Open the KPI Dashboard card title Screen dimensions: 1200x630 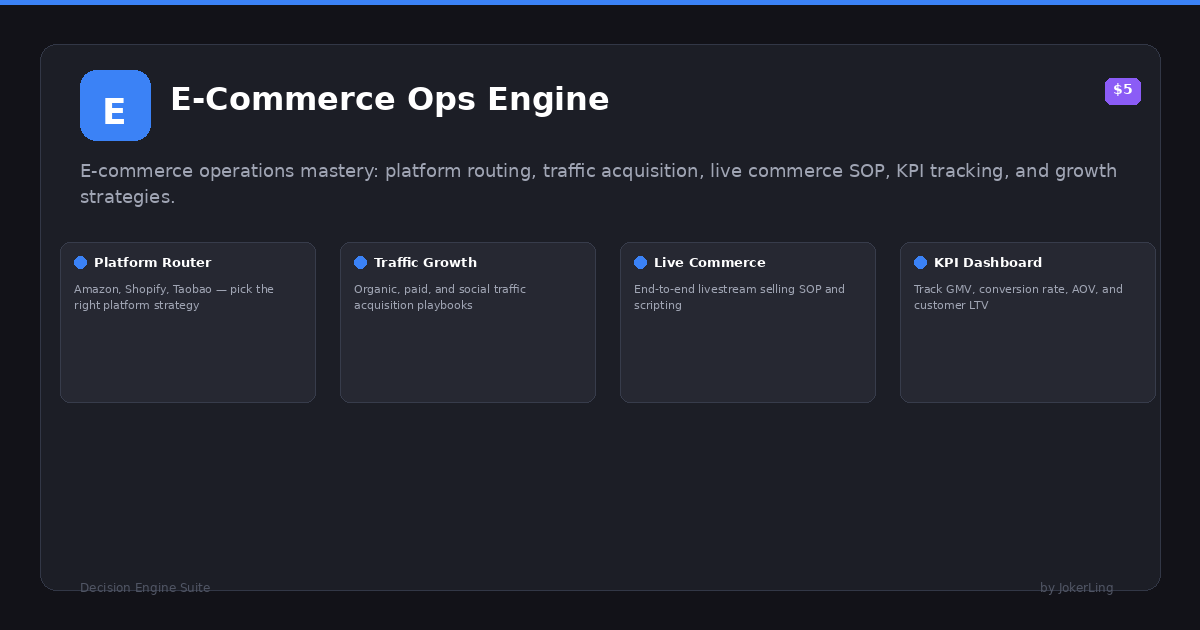click(988, 263)
